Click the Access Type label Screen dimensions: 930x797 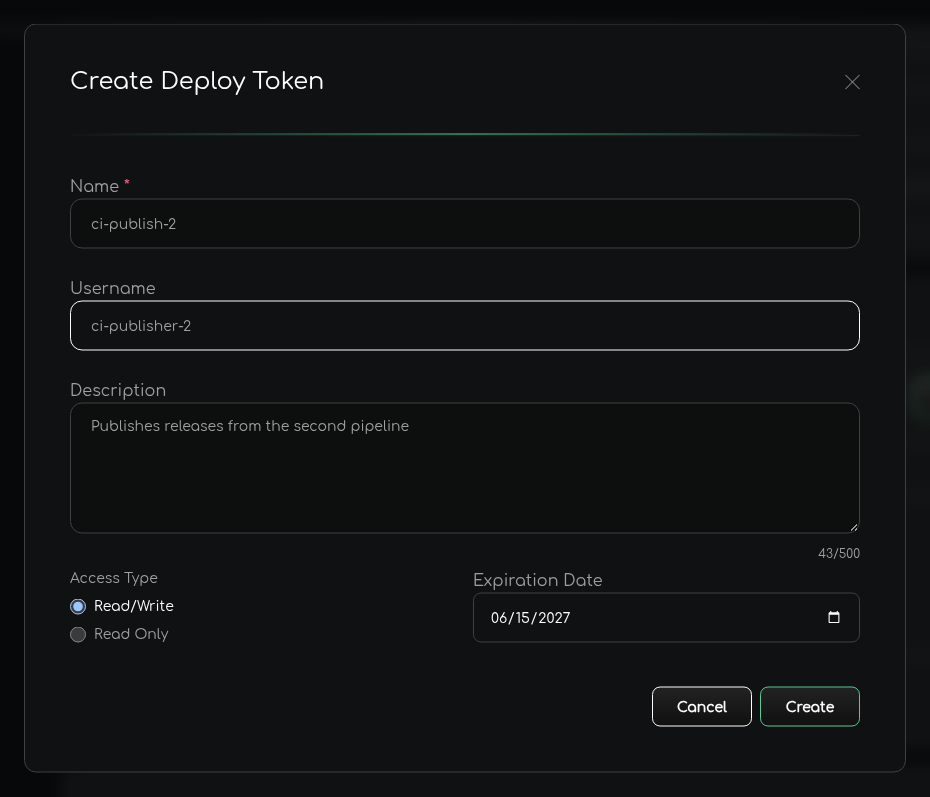click(114, 578)
